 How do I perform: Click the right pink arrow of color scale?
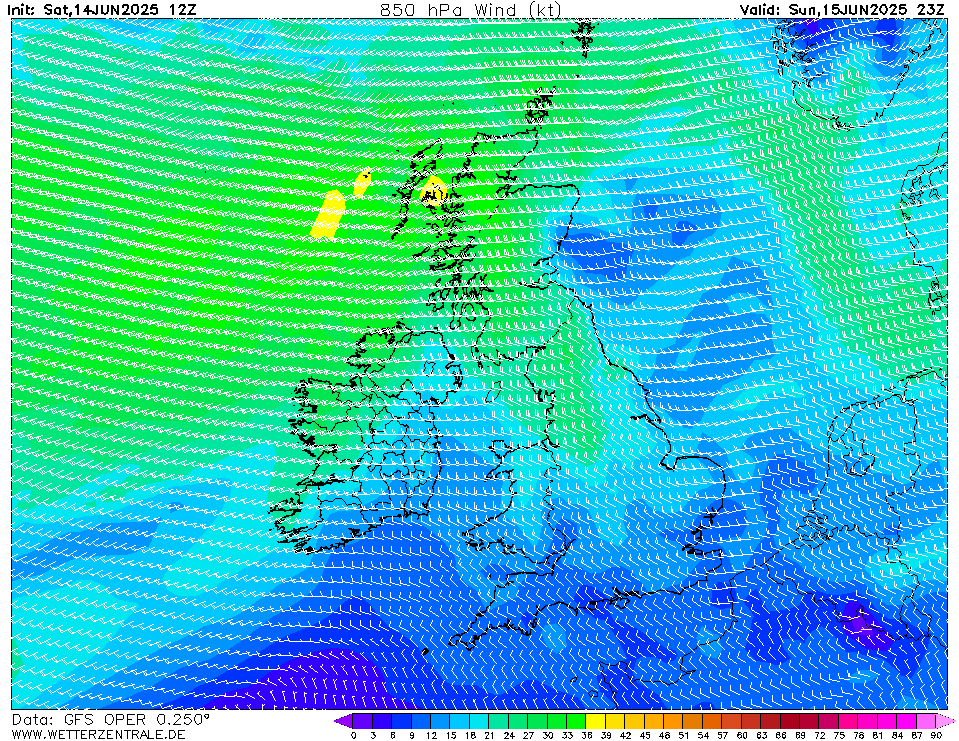coord(945,721)
